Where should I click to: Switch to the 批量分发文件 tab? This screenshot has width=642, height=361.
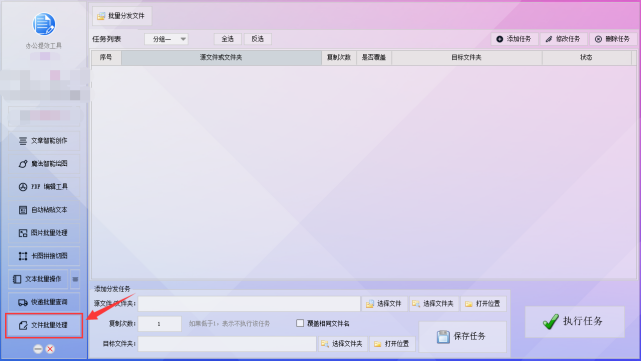pyautogui.click(x=122, y=16)
